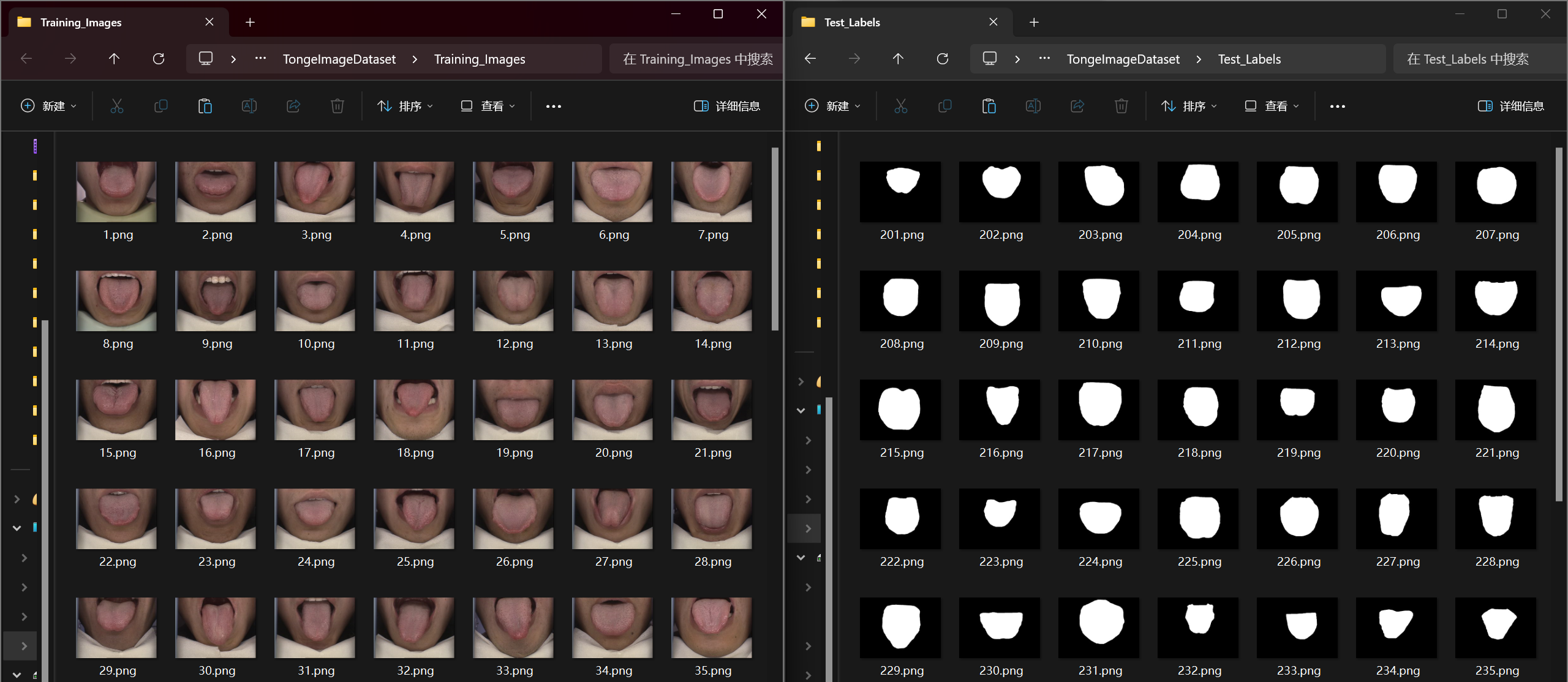Navigate back in Test_Labels window

coord(810,59)
